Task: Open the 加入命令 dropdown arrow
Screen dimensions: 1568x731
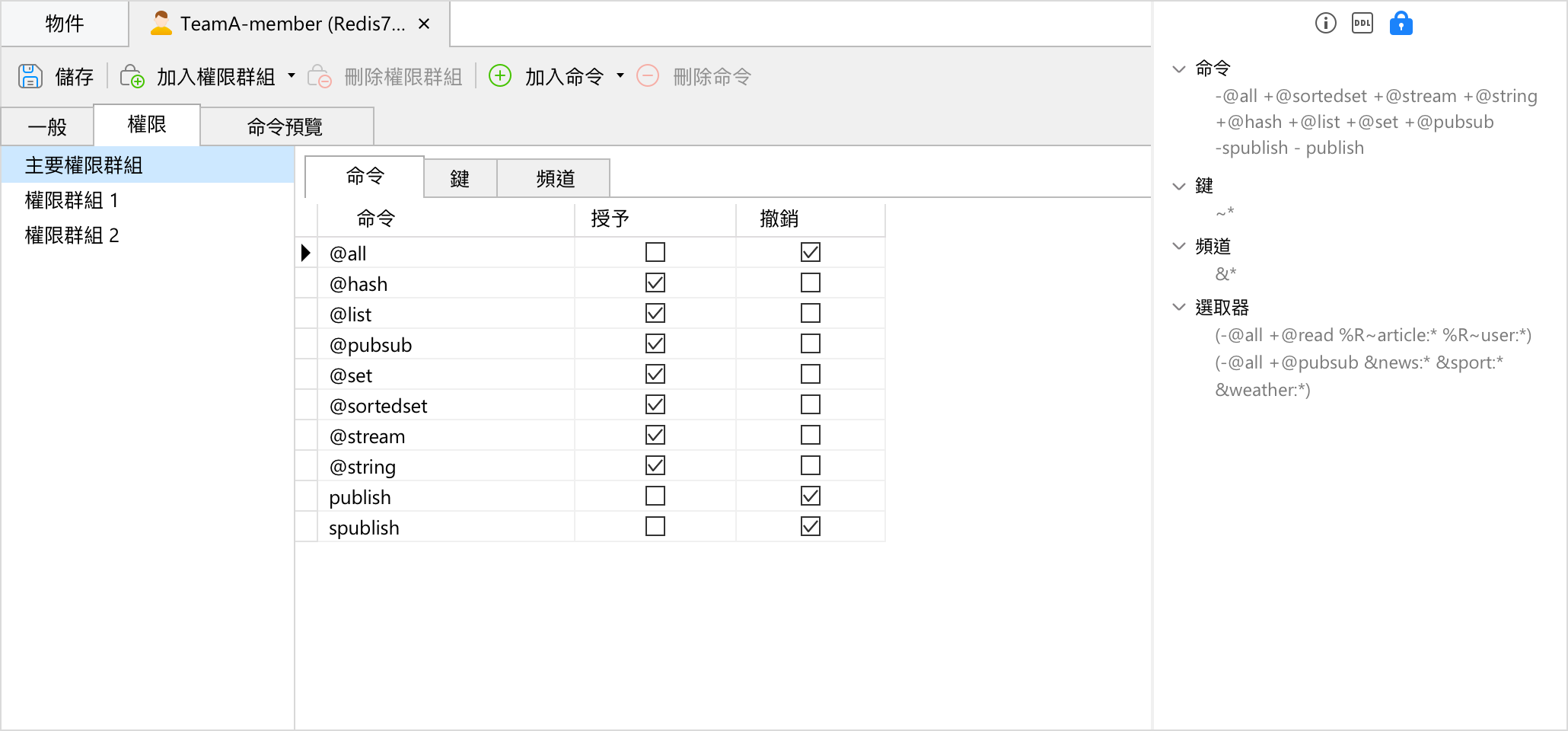Action: point(620,76)
